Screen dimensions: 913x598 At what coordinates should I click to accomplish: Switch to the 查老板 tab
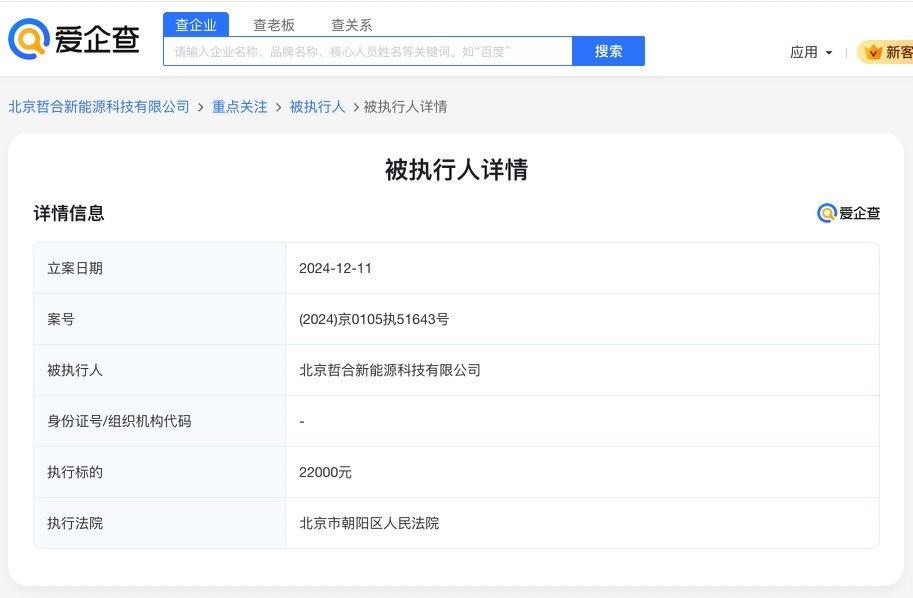[x=274, y=25]
